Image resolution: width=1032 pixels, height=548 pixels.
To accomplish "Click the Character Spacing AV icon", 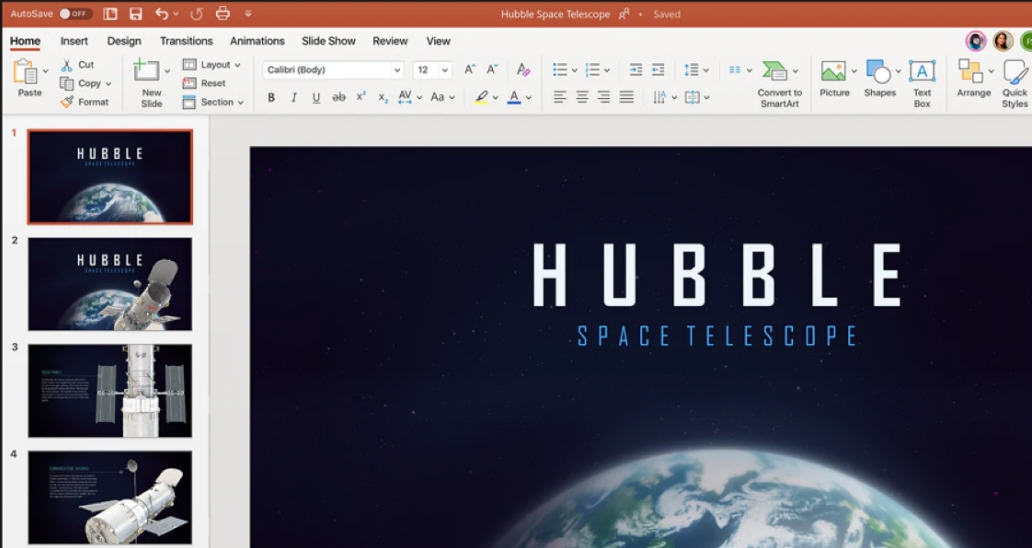I will (x=405, y=97).
